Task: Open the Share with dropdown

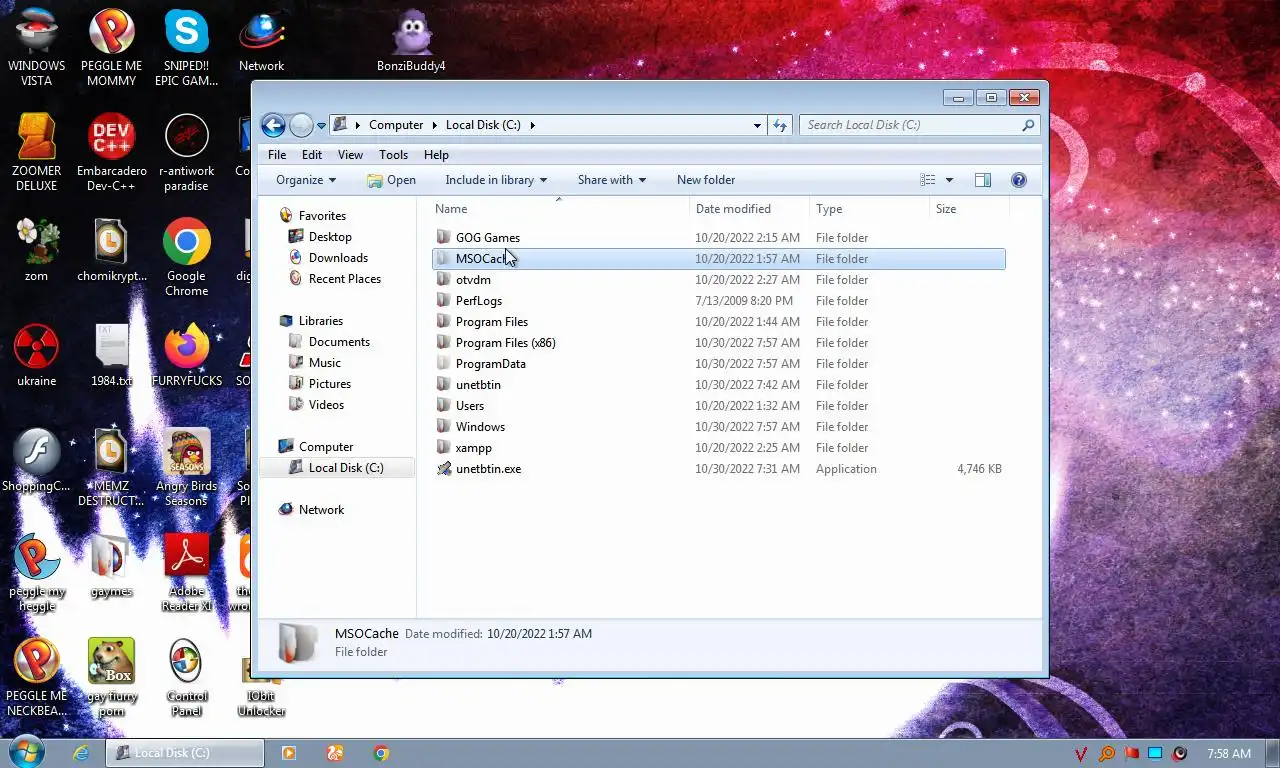Action: [x=611, y=180]
